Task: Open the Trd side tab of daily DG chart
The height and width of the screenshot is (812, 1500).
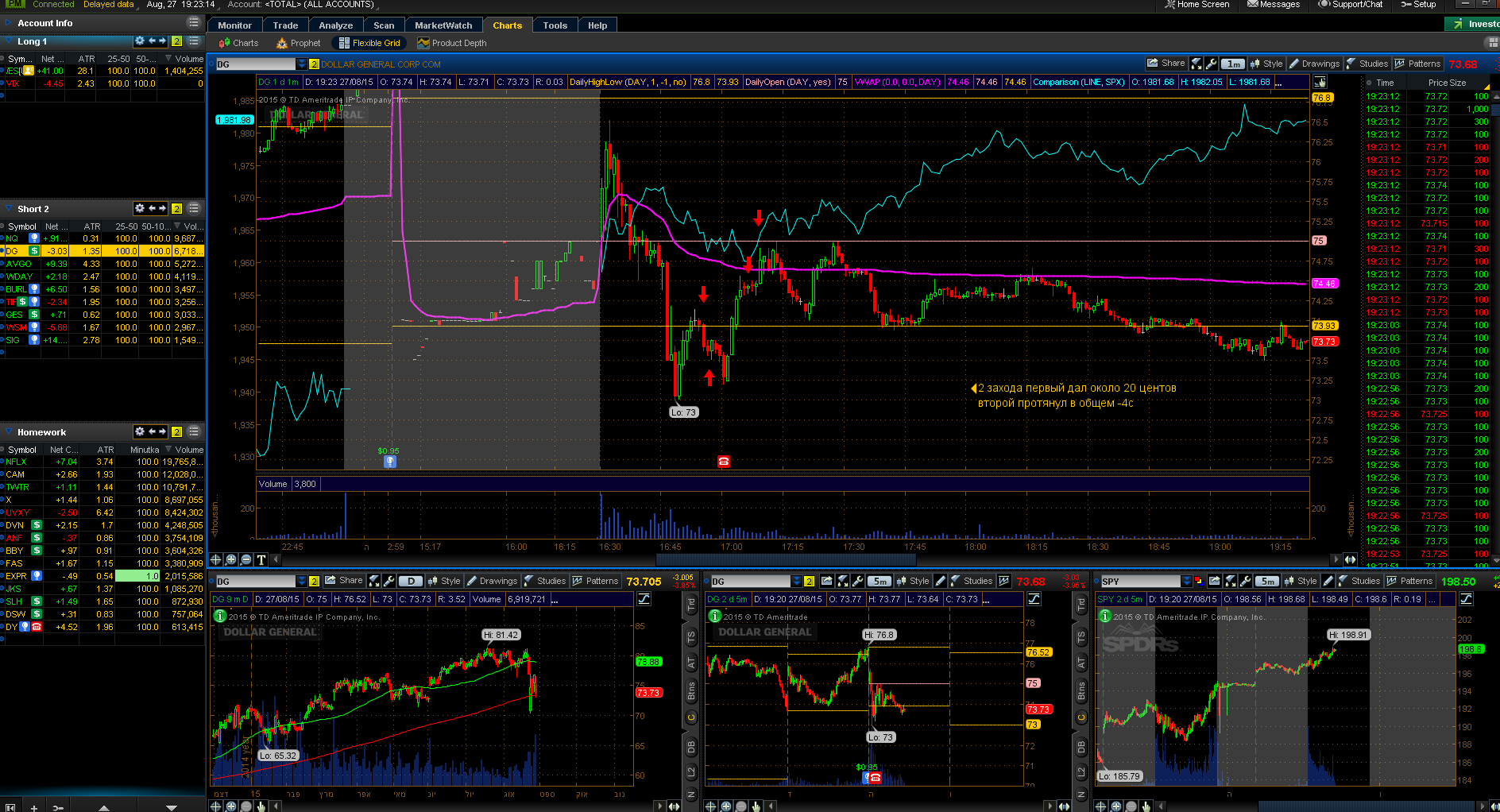Action: pyautogui.click(x=690, y=605)
